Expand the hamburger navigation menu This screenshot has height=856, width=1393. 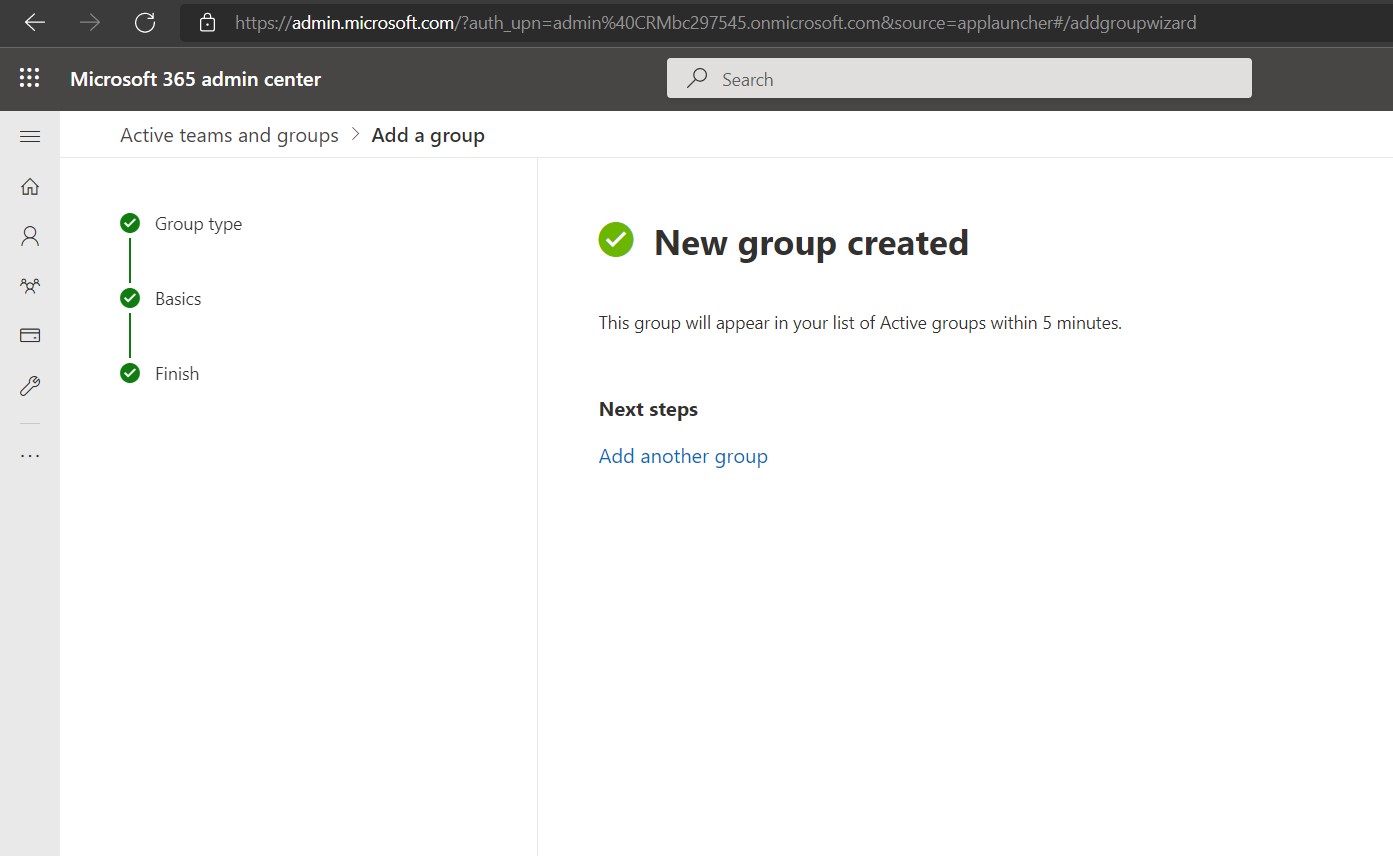point(30,136)
